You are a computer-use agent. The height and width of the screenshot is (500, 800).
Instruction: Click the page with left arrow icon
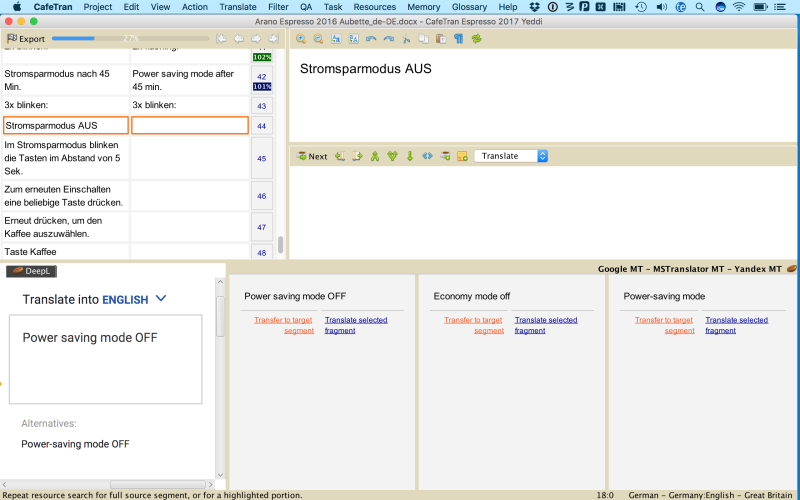point(340,156)
